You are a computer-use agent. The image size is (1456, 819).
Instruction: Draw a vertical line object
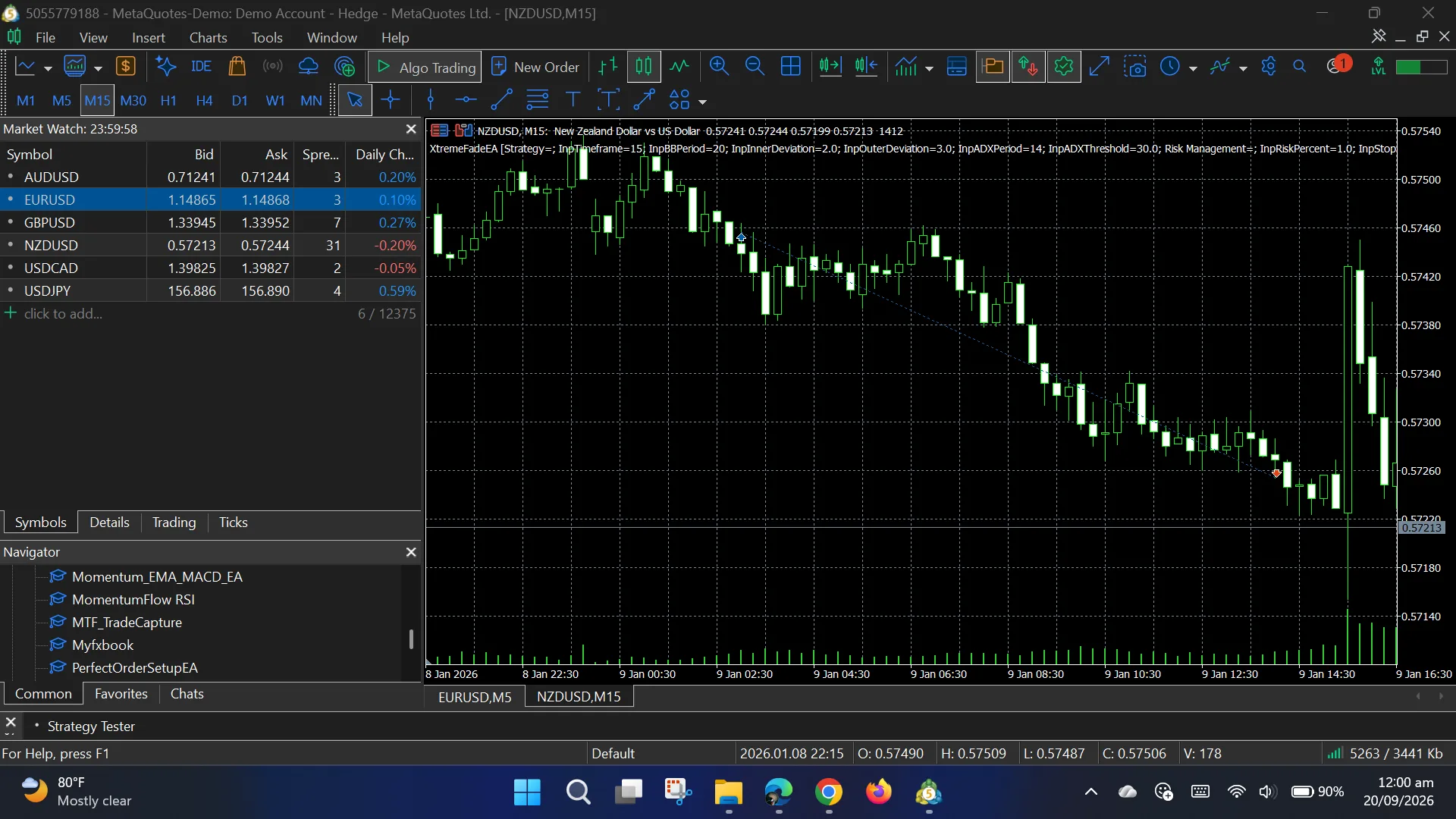click(431, 100)
